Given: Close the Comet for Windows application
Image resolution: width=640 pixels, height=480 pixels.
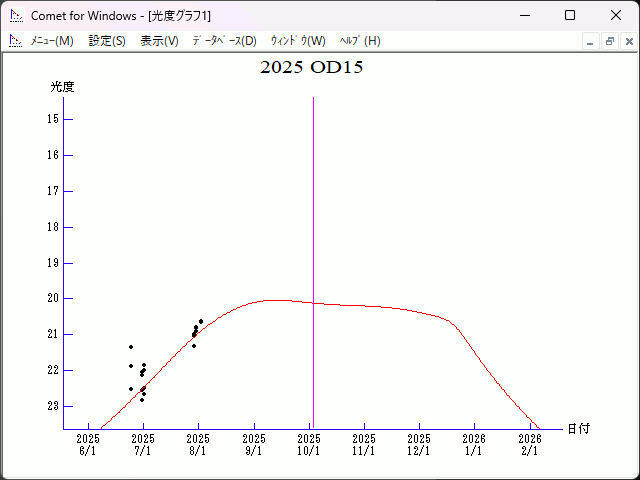Looking at the screenshot, I should coord(615,15).
